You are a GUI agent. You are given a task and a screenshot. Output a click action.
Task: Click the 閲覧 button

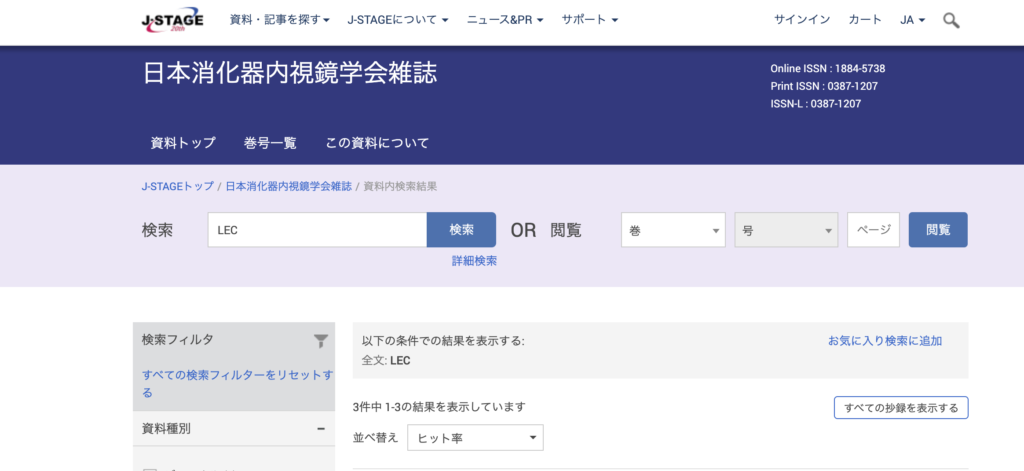click(x=938, y=230)
